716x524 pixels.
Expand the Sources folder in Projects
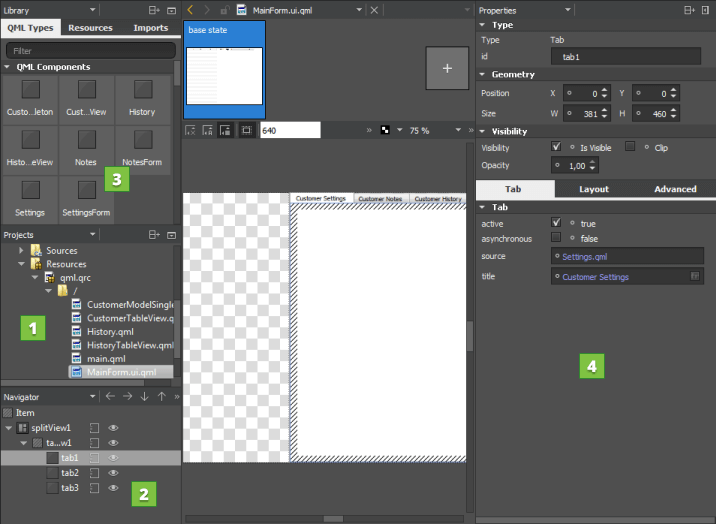click(22, 251)
